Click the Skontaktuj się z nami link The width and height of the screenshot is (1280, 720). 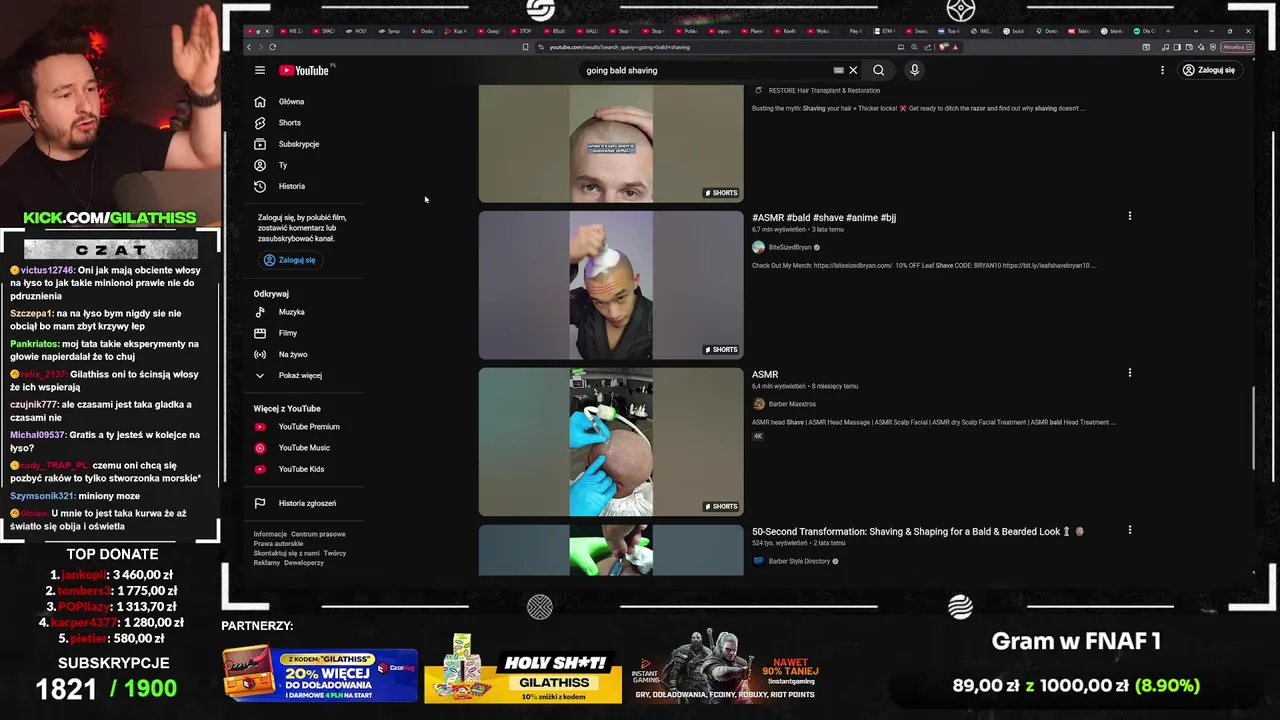[x=287, y=553]
